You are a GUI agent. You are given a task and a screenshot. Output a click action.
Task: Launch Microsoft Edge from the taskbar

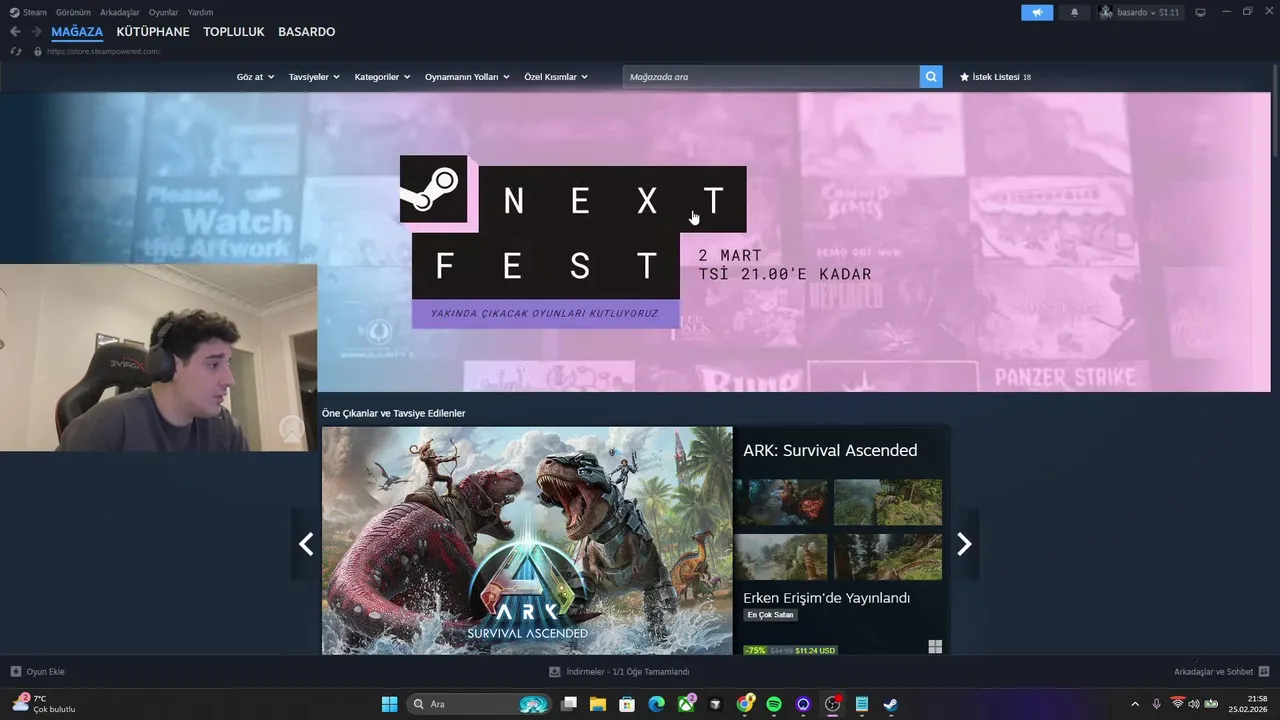click(656, 704)
